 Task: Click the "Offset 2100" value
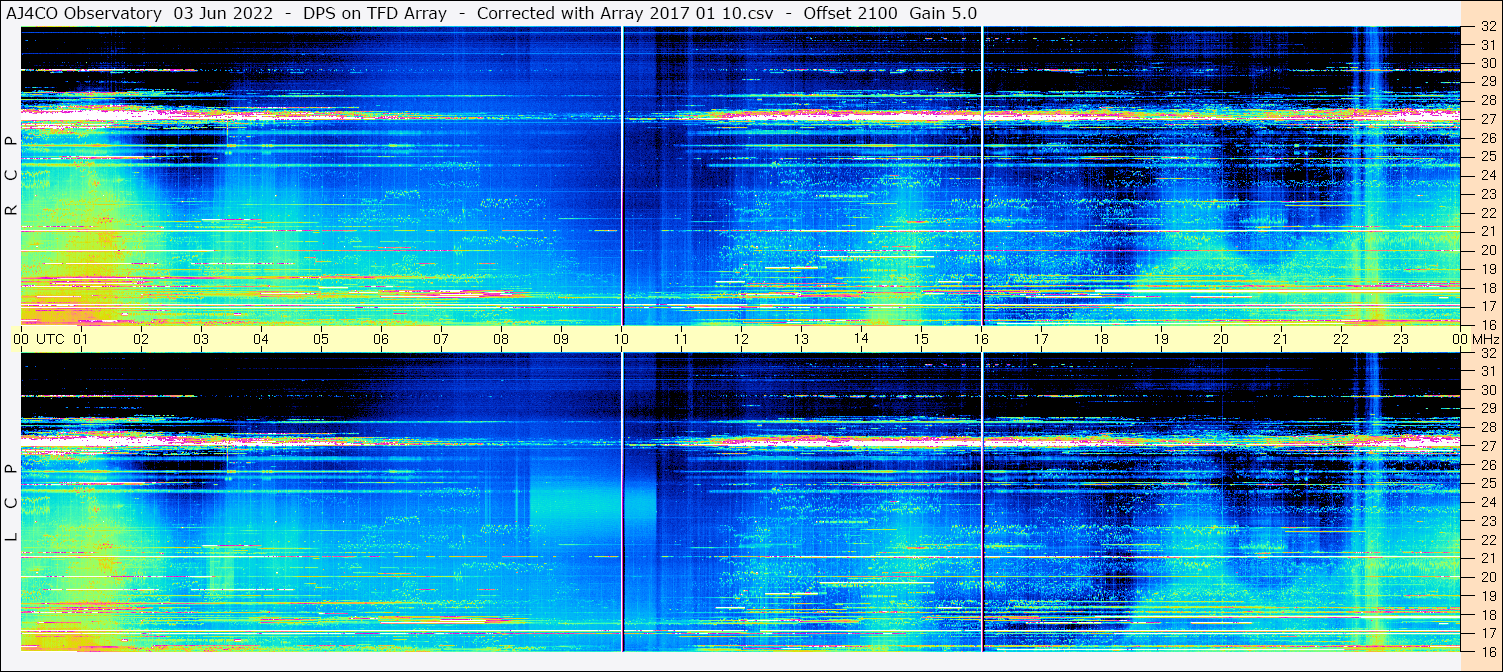coord(850,13)
